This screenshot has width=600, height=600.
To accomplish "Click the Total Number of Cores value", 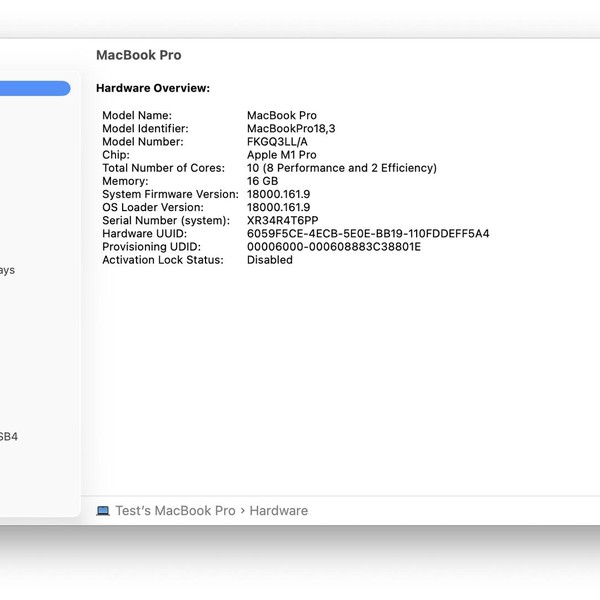I will point(342,168).
